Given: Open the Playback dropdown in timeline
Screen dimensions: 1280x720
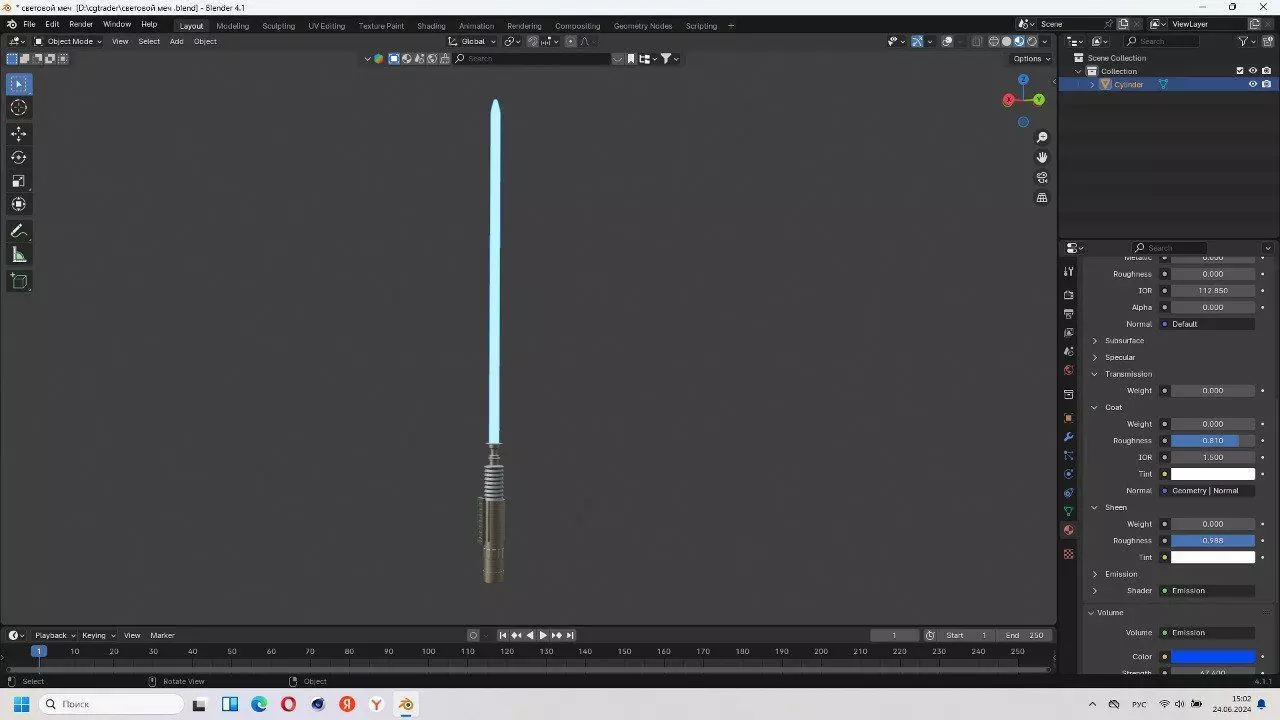Looking at the screenshot, I should click(x=55, y=635).
